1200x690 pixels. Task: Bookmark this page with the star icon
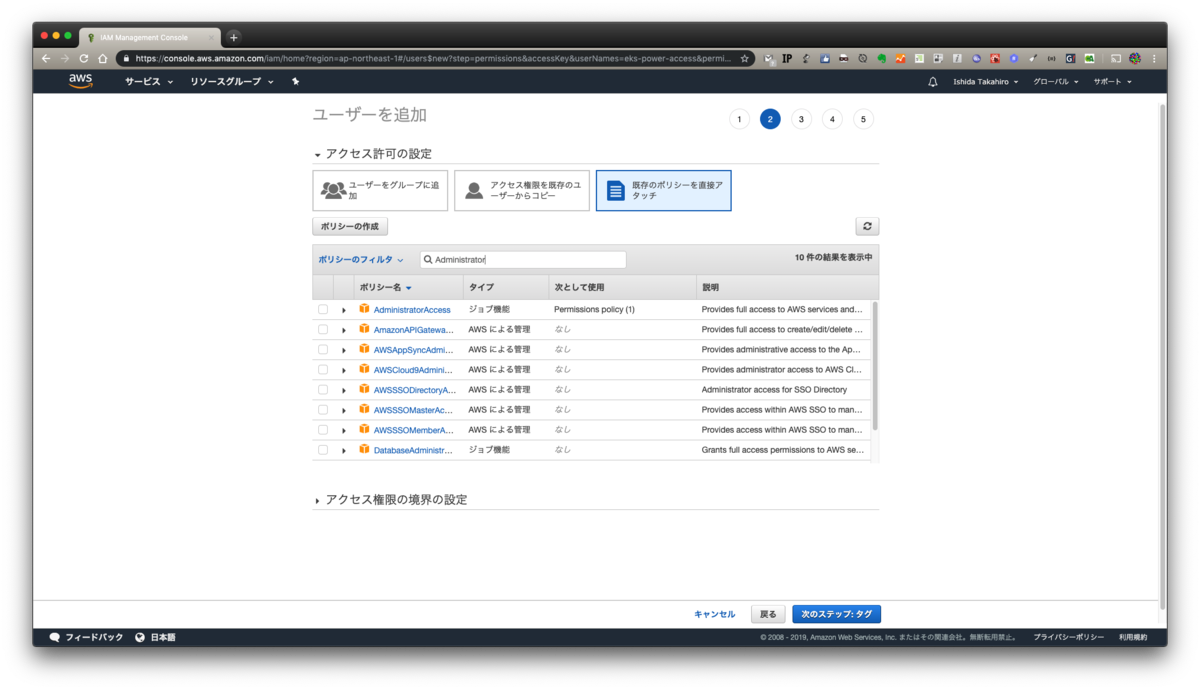pos(744,58)
